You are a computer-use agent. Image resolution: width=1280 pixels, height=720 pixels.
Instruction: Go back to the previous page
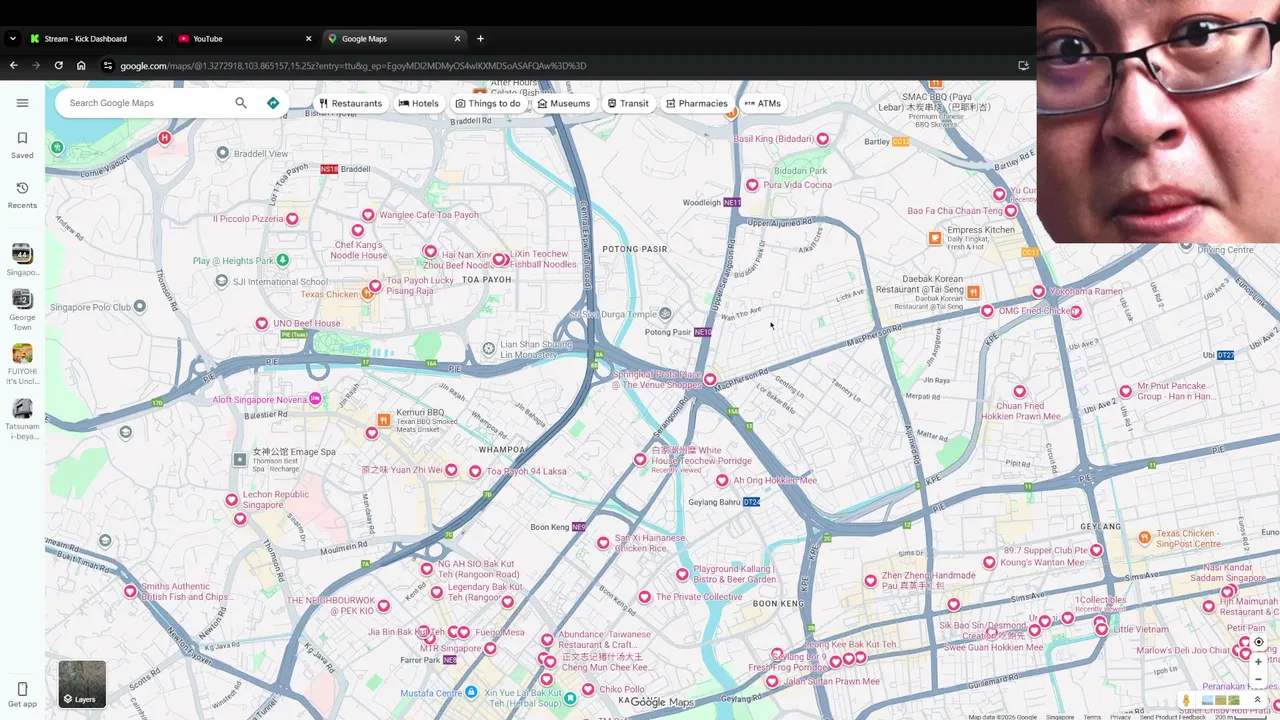pyautogui.click(x=13, y=66)
